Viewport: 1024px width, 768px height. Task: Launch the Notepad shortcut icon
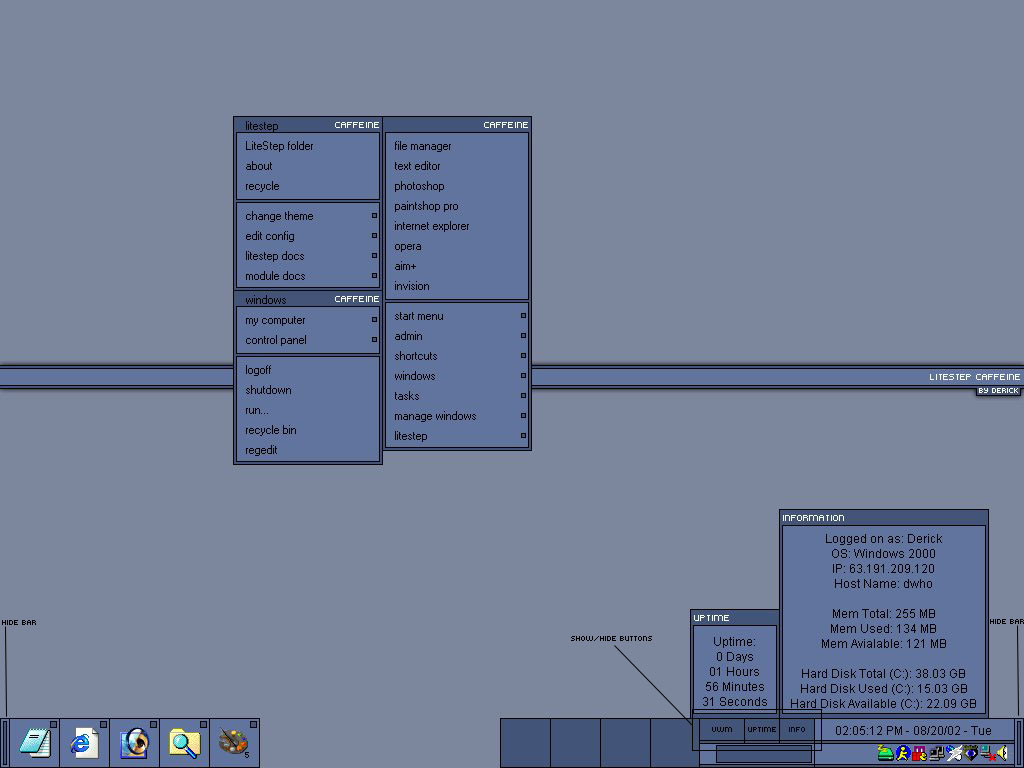(35, 743)
